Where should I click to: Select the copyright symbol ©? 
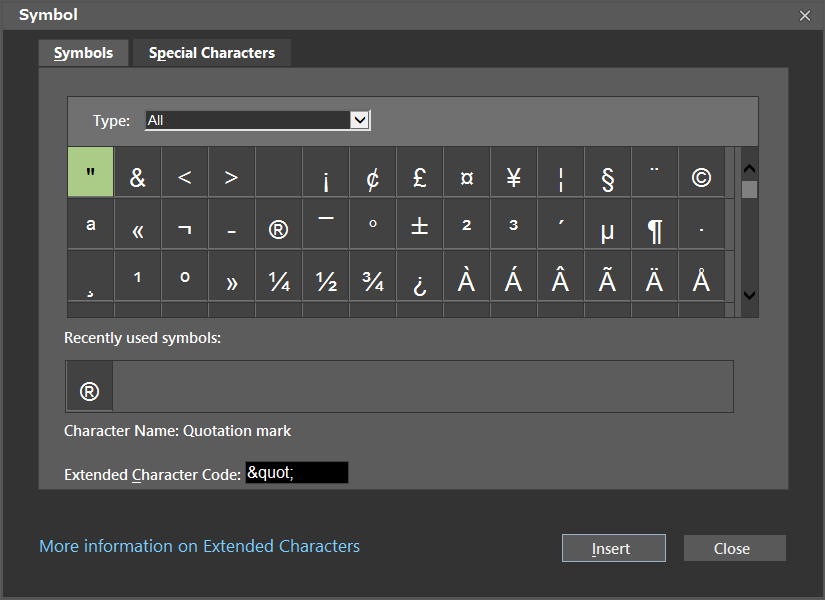[x=701, y=177]
